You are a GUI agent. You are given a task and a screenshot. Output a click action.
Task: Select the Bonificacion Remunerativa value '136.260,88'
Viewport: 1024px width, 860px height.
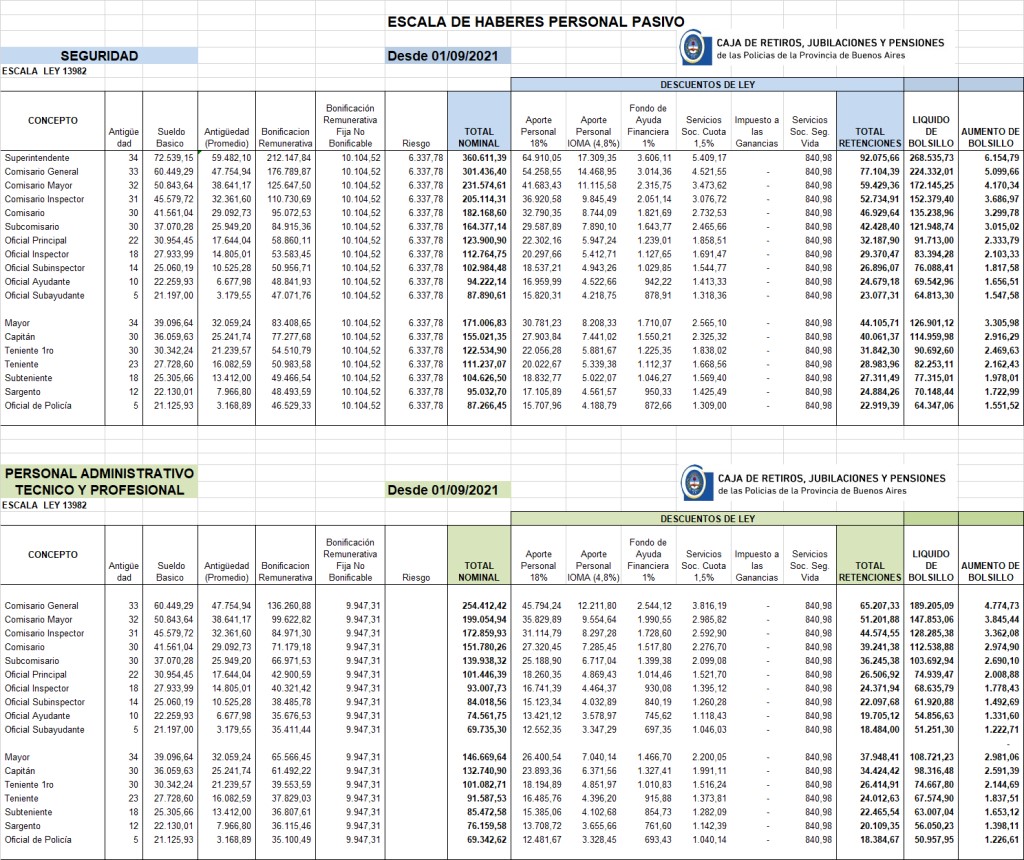[x=289, y=606]
